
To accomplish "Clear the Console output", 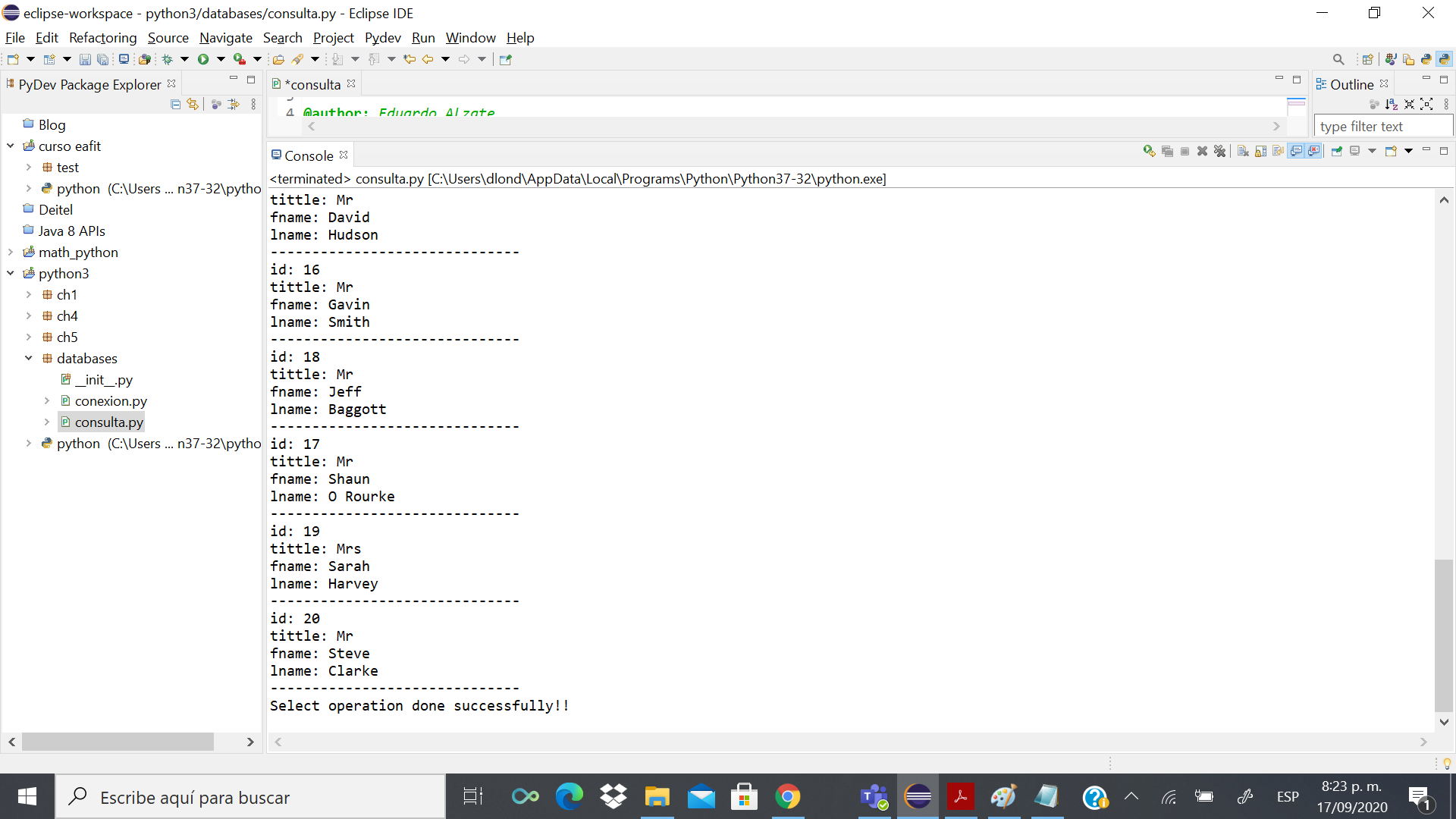I will point(1243,151).
